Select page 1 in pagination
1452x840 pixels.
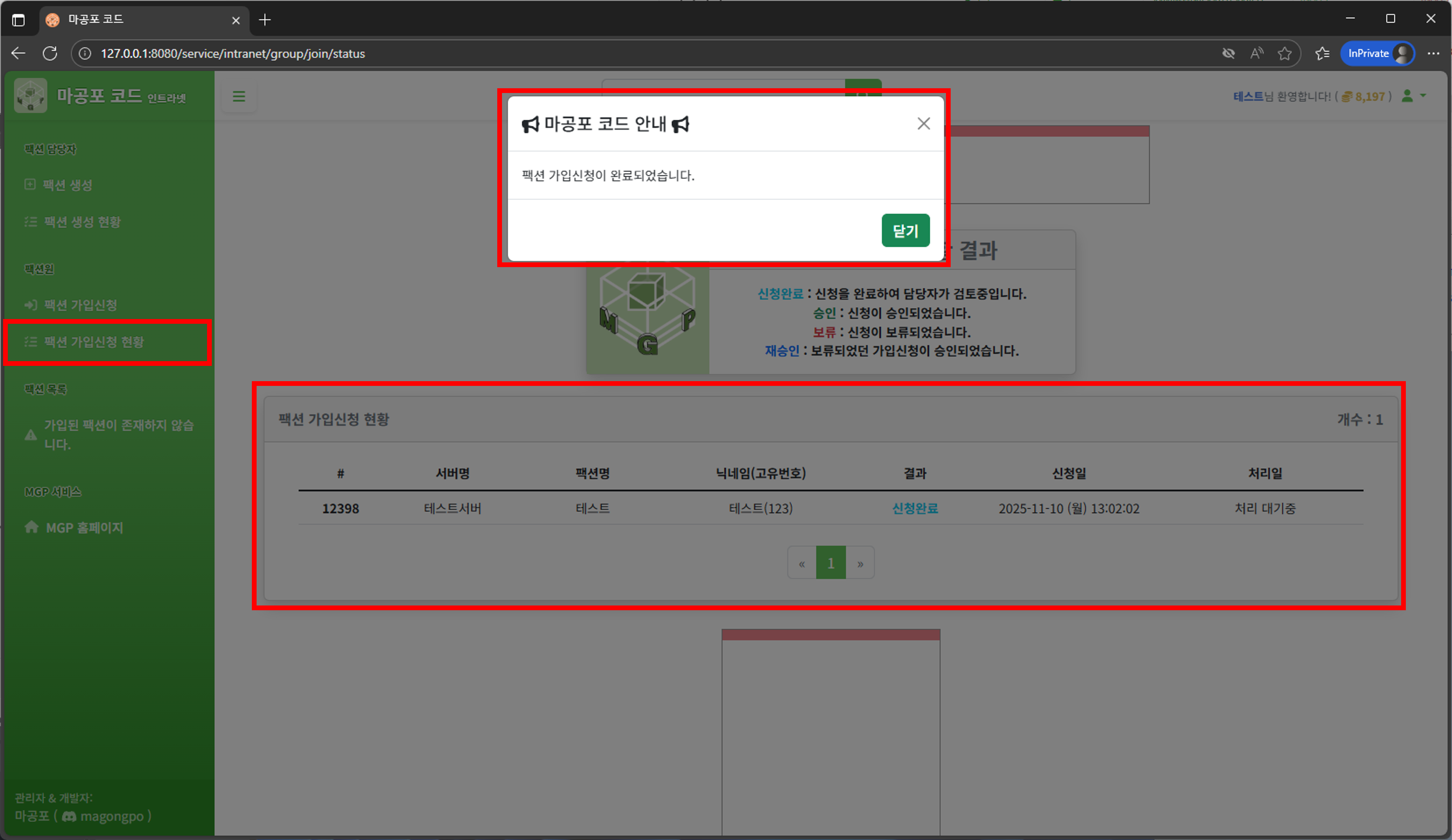coord(830,563)
